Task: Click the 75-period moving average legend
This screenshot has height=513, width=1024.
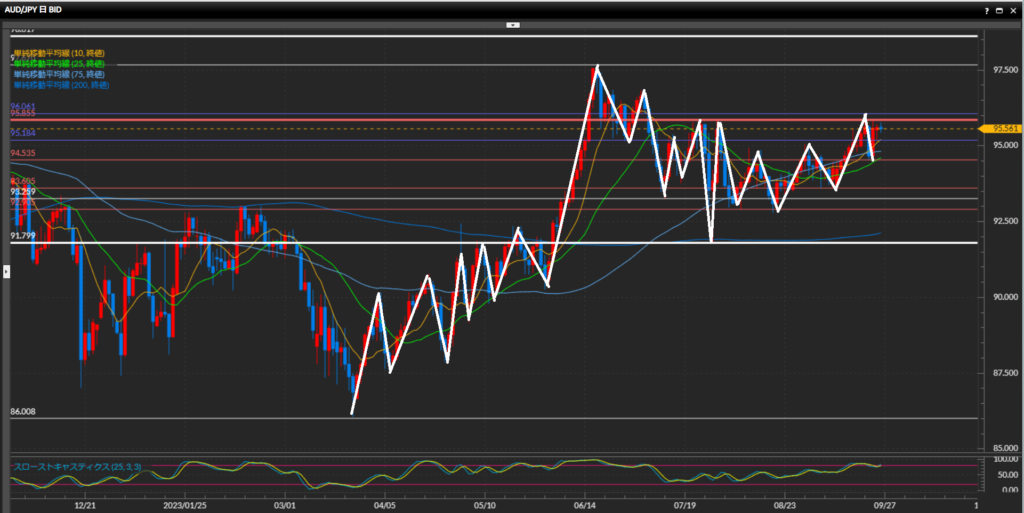Action: coord(59,74)
